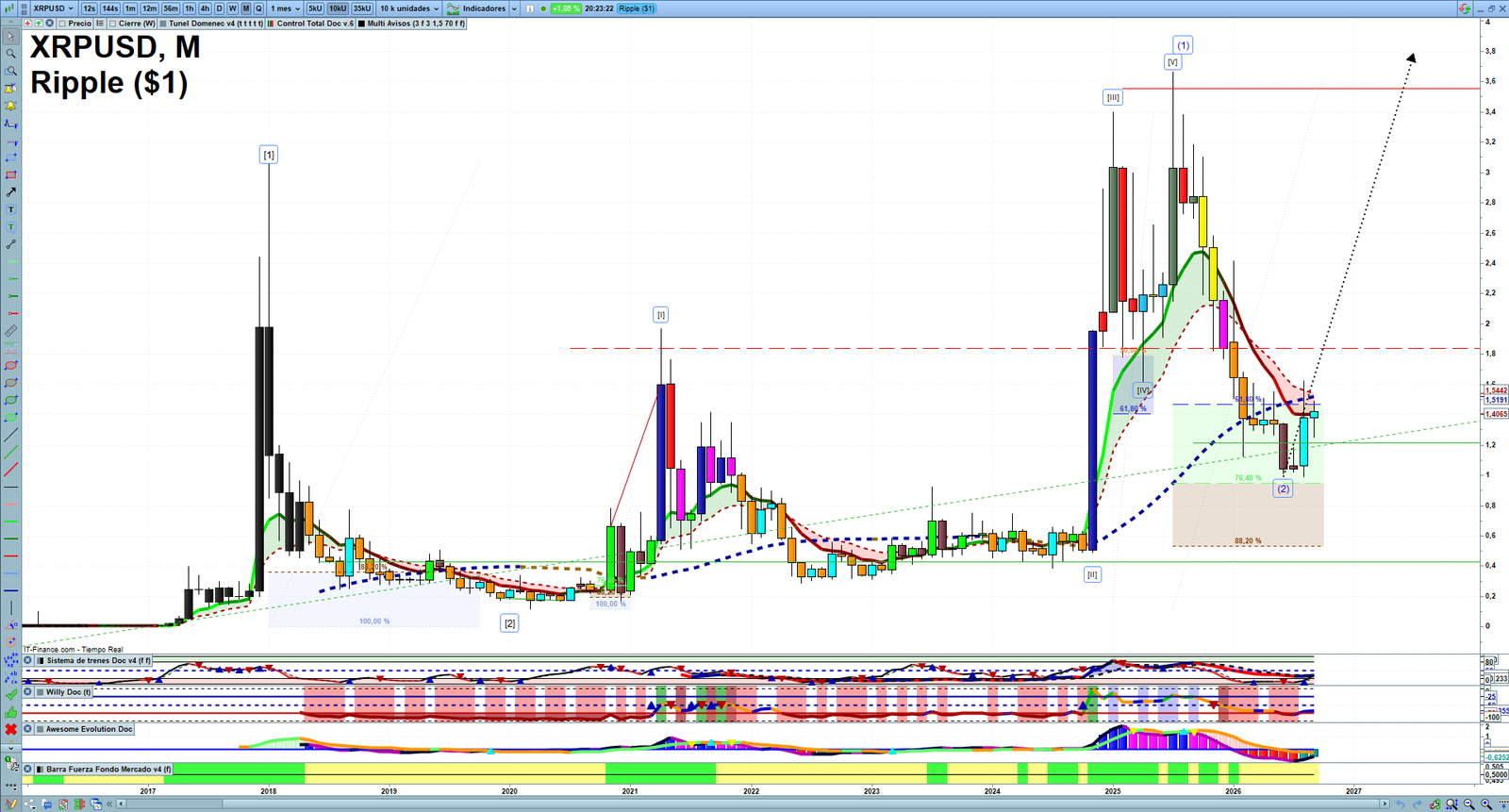Open Sistema de trenes Doc v4 settings
Image resolution: width=1509 pixels, height=812 pixels.
[93, 660]
